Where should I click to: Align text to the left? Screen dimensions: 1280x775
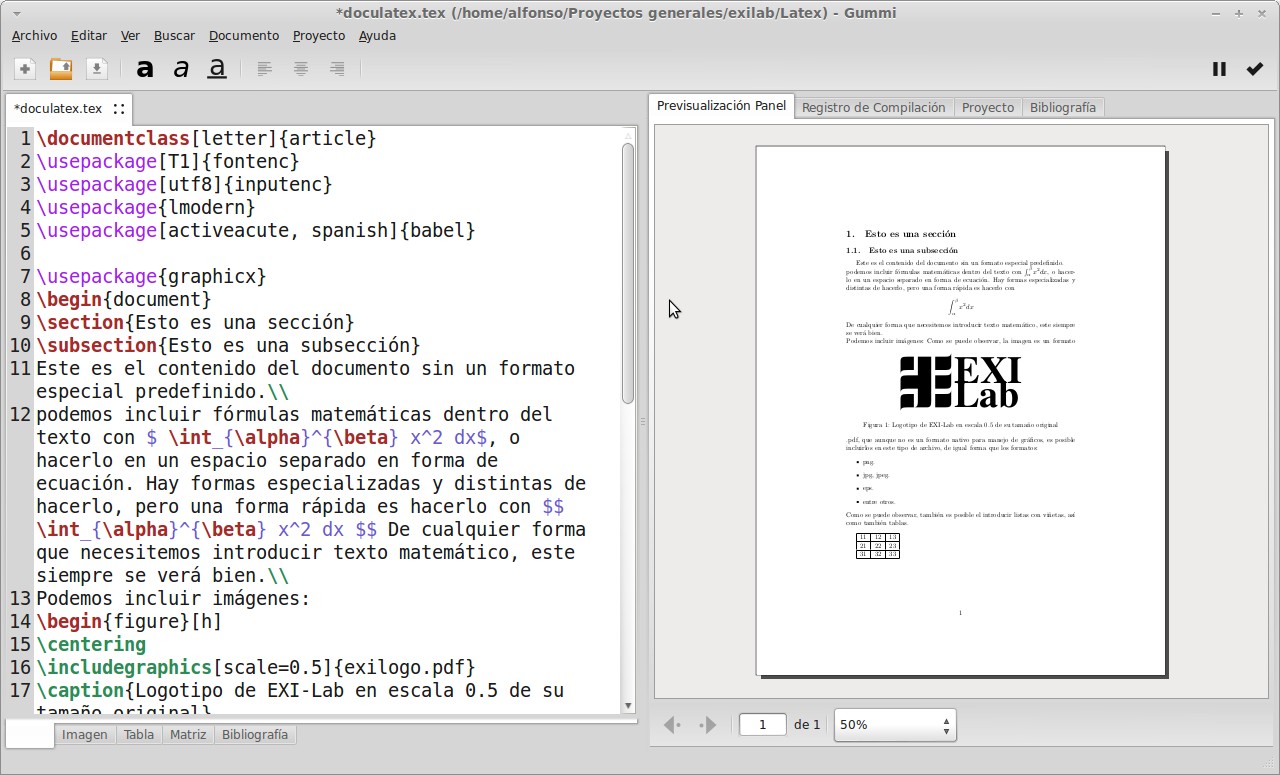click(x=264, y=69)
